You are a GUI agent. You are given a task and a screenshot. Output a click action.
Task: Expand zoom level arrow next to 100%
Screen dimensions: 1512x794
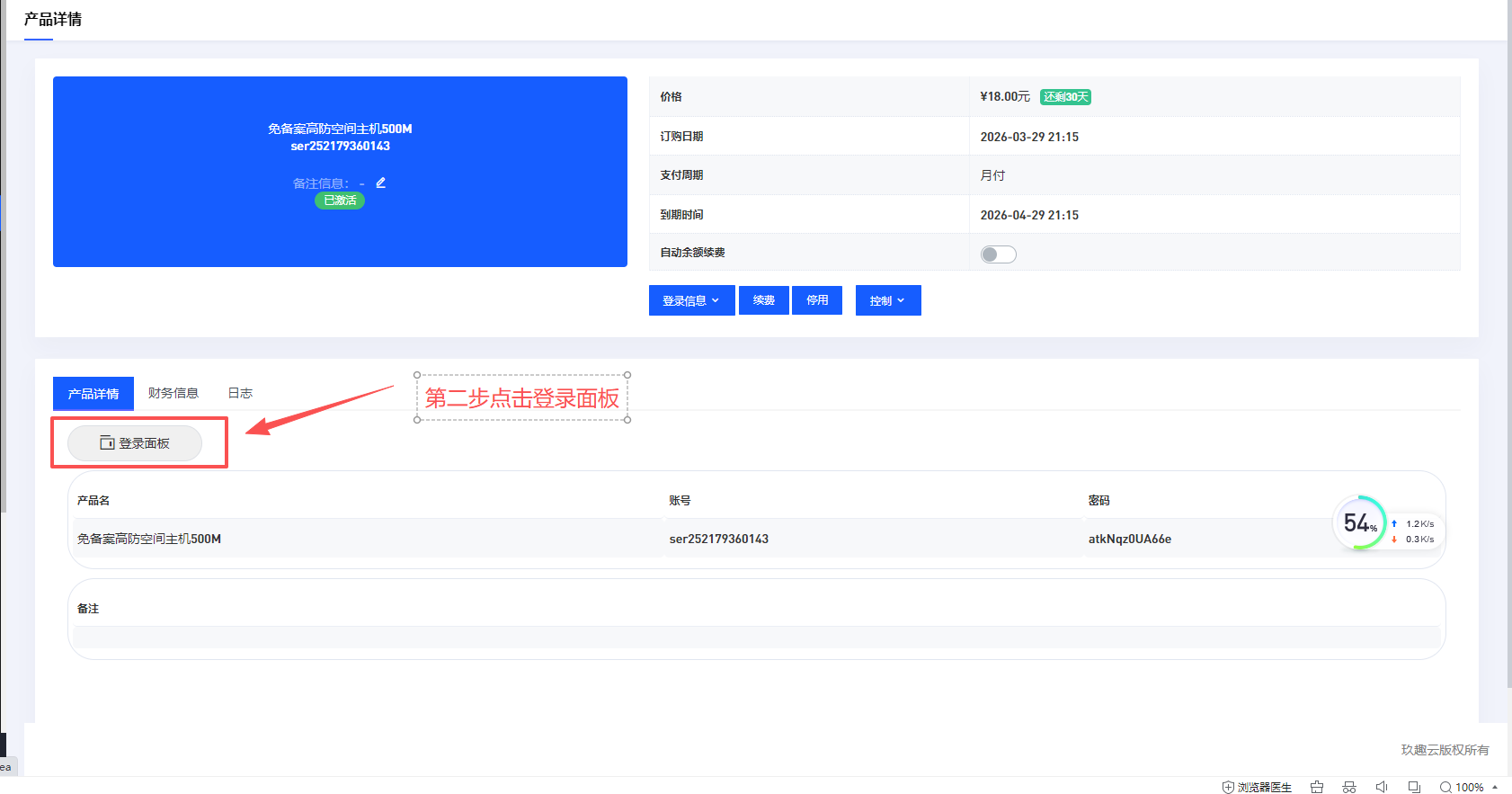[x=1495, y=787]
